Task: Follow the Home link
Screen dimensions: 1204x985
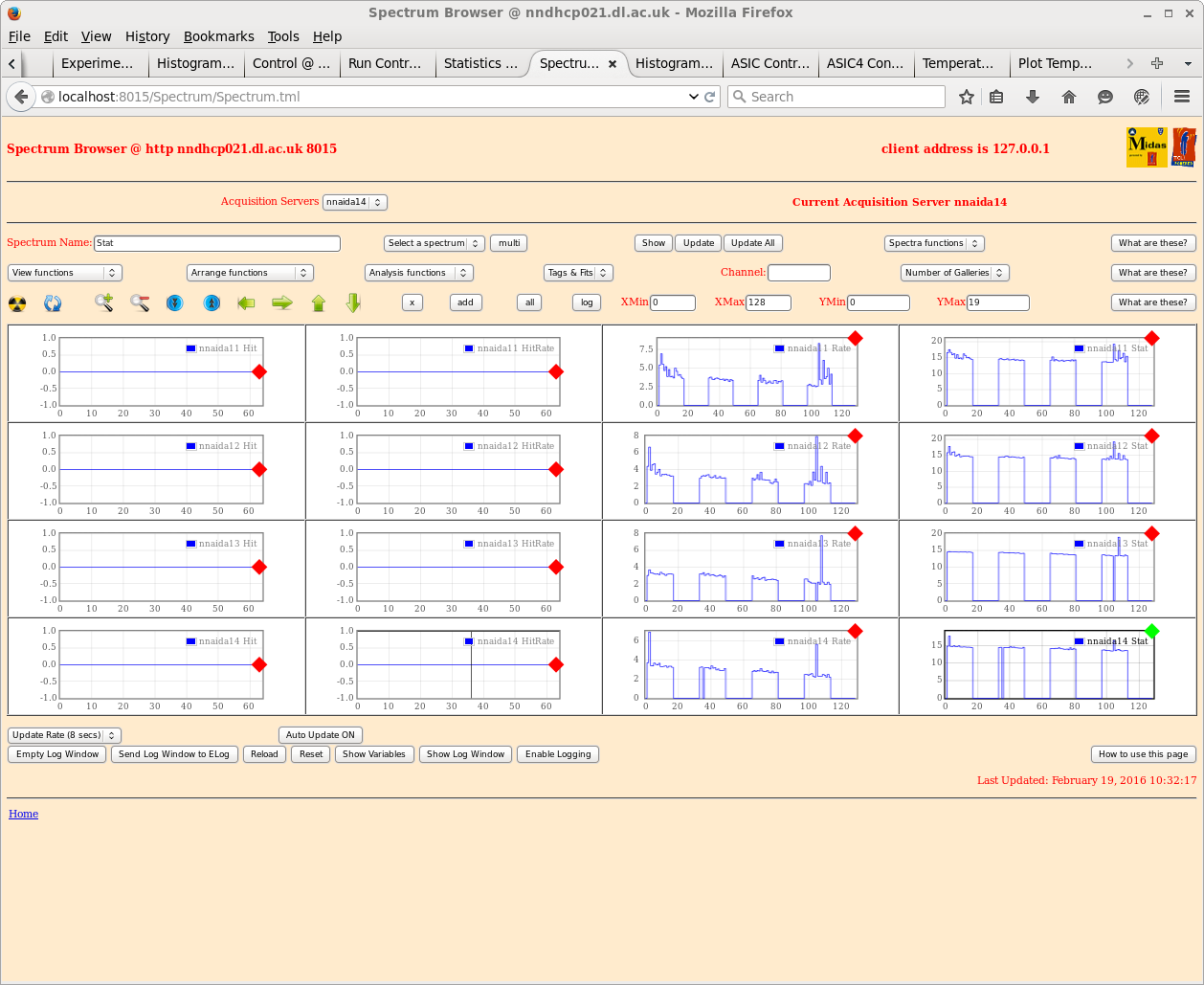Action: 23,814
